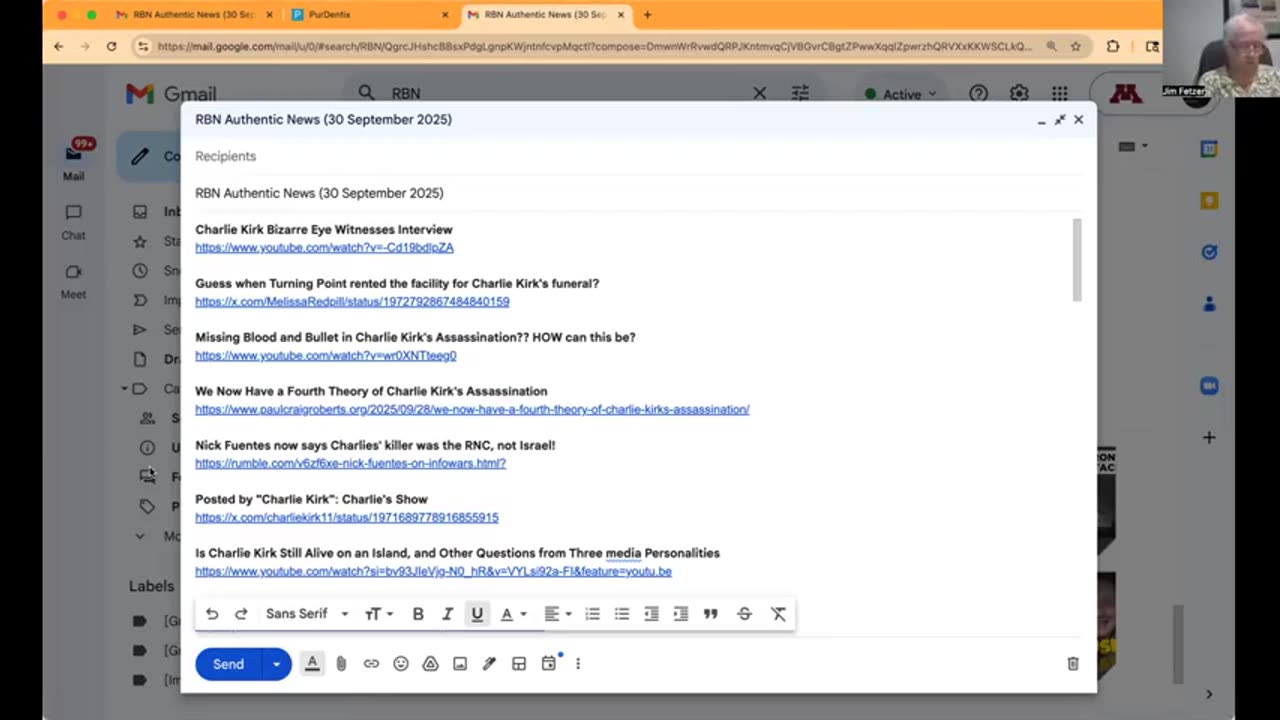Clear the RBN search query
The image size is (1280, 720).
(760, 93)
